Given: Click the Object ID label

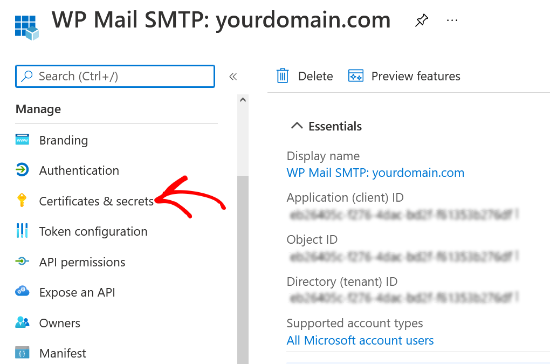Looking at the screenshot, I should point(312,240).
